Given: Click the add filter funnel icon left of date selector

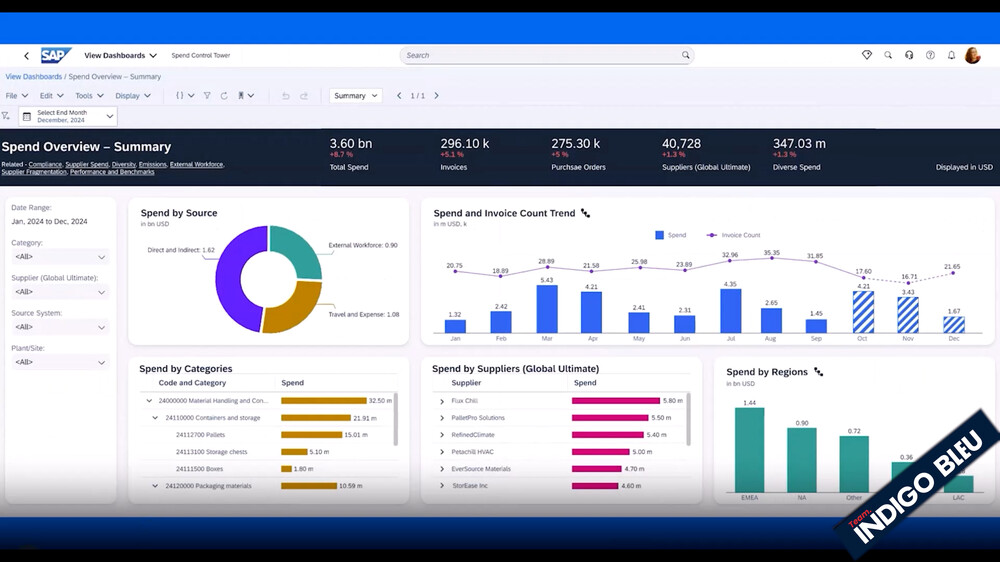Looking at the screenshot, I should click(6, 116).
